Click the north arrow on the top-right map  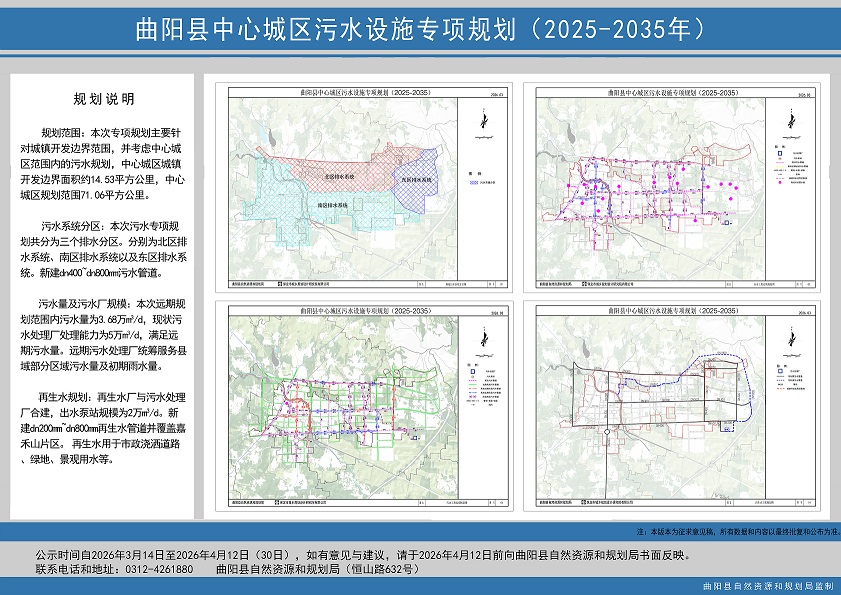[791, 124]
